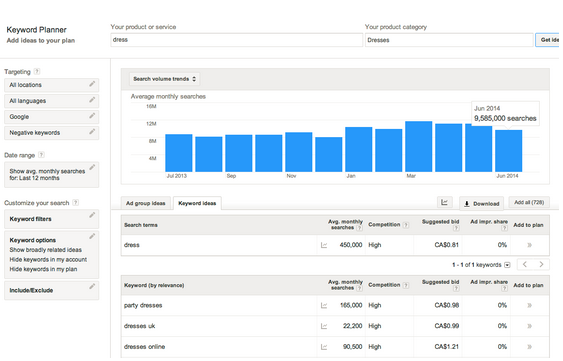The image size is (563, 361).
Task: Select the Keyword ideas tab
Action: click(x=197, y=203)
